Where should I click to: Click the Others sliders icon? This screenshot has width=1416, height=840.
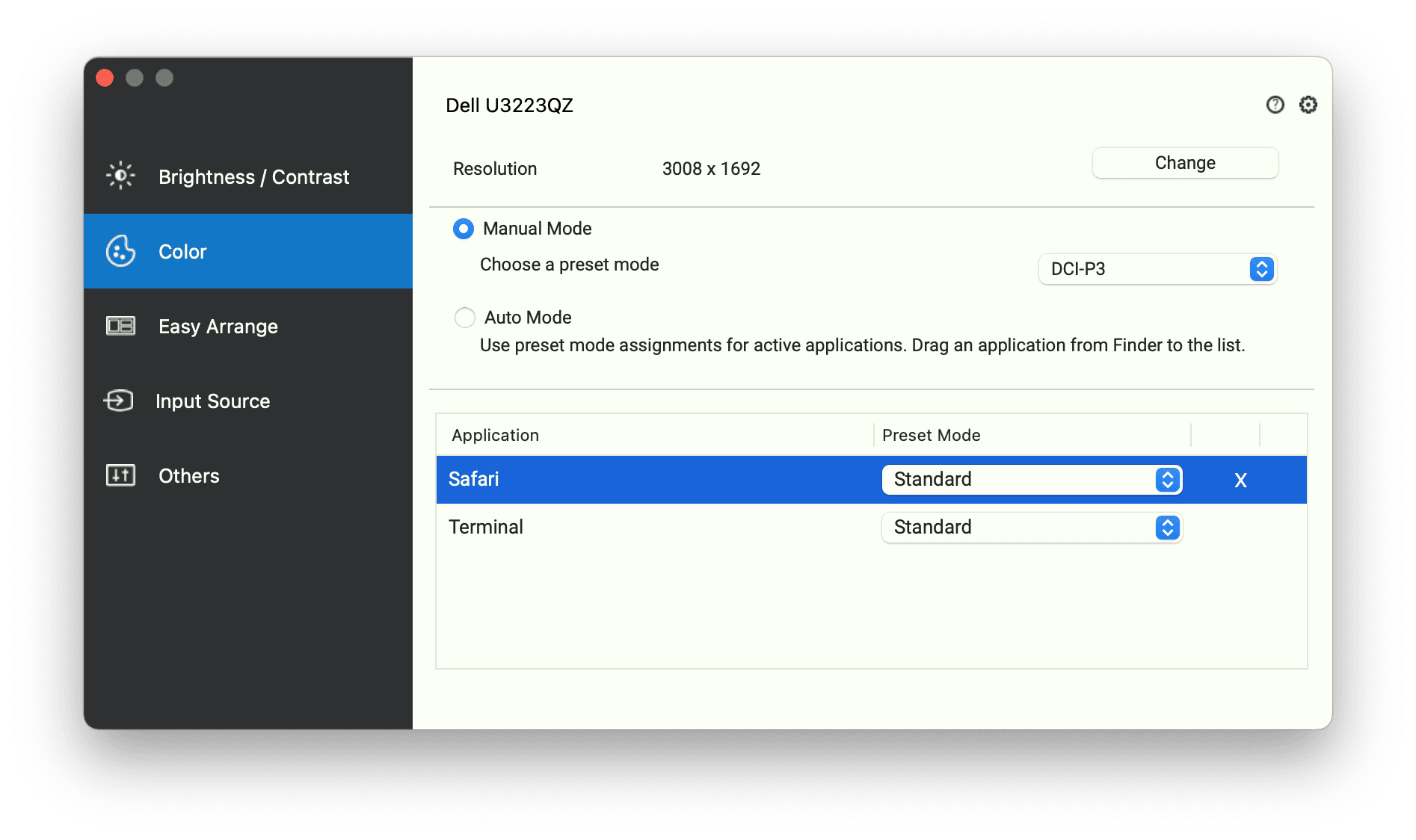click(x=120, y=475)
